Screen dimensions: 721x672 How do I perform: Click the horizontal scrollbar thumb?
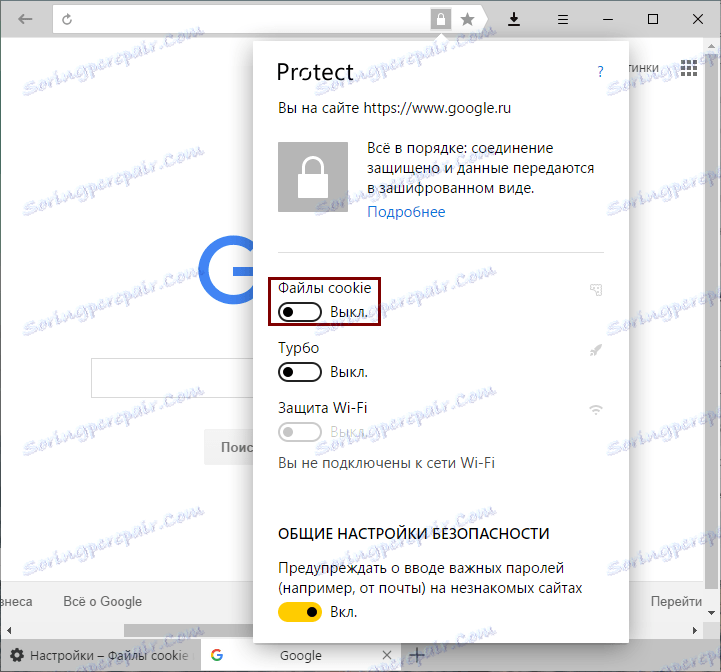click(189, 631)
